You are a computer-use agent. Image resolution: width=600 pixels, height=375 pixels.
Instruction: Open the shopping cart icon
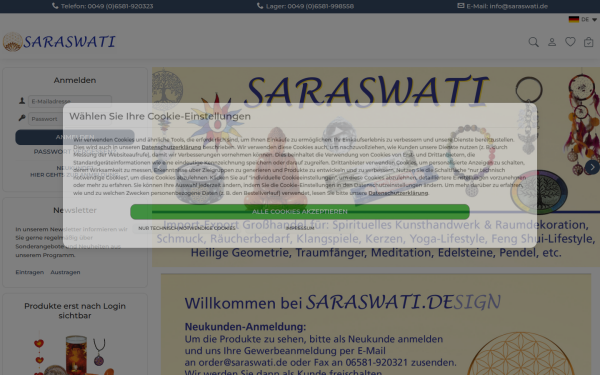tap(589, 42)
